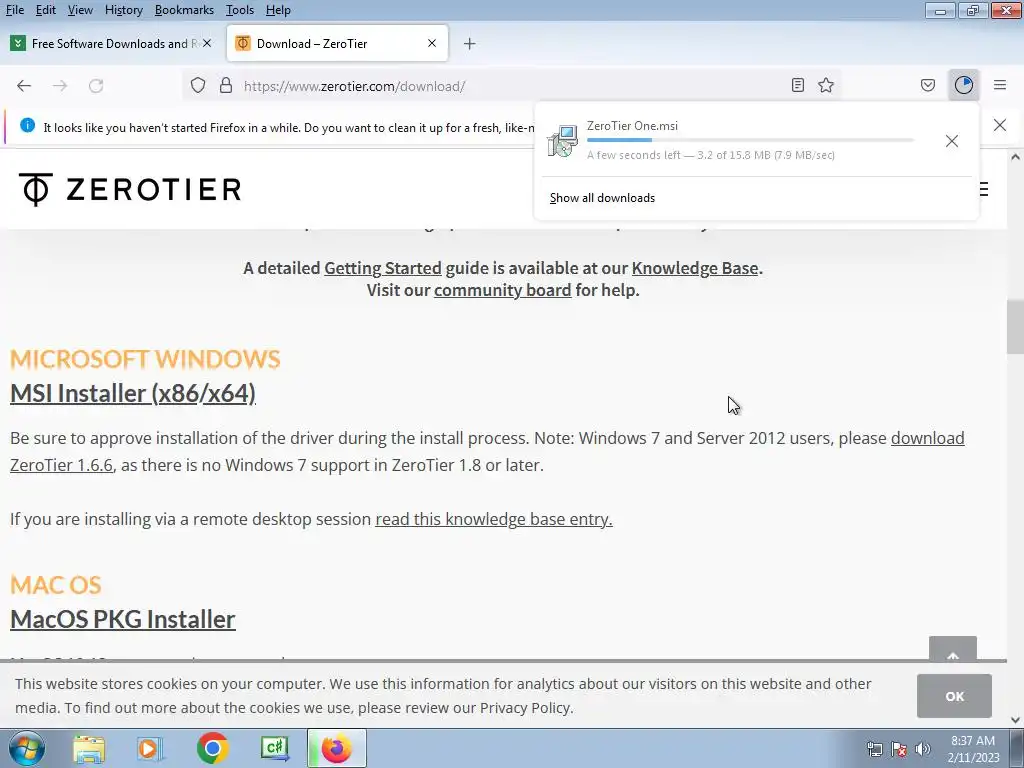Image resolution: width=1024 pixels, height=768 pixels.
Task: Toggle the Downloads toolbar button
Action: point(964,85)
